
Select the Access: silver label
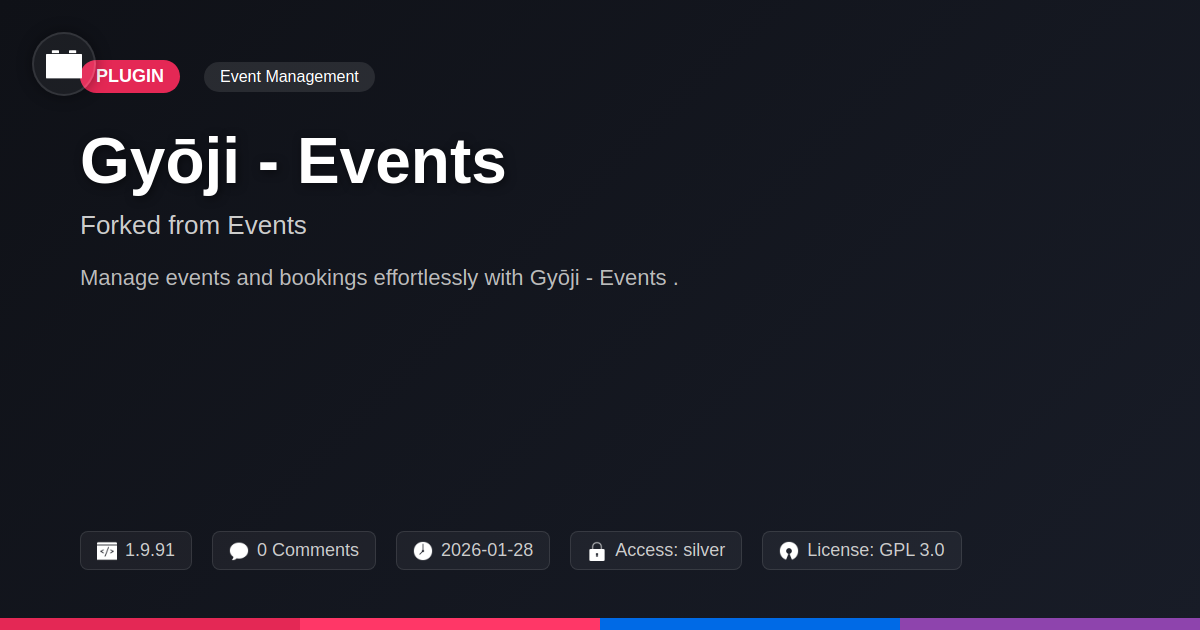[x=670, y=550]
